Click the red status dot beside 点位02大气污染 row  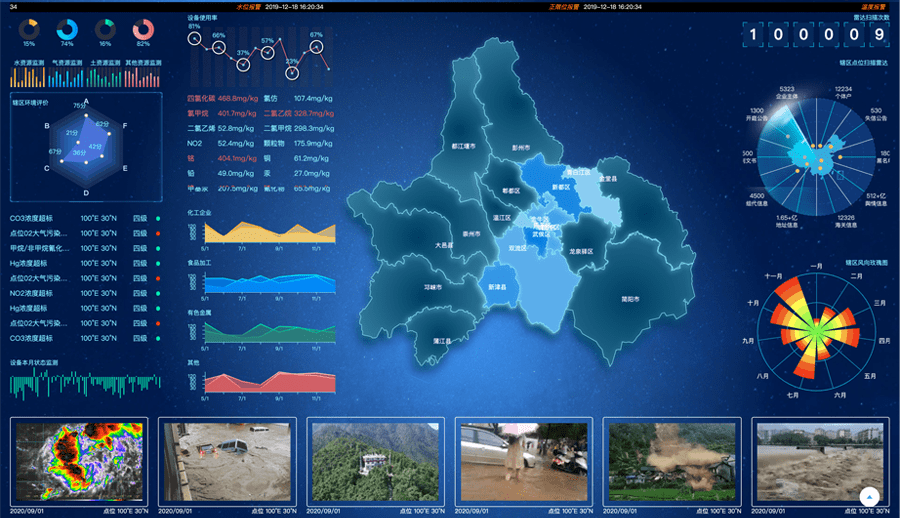tap(158, 233)
